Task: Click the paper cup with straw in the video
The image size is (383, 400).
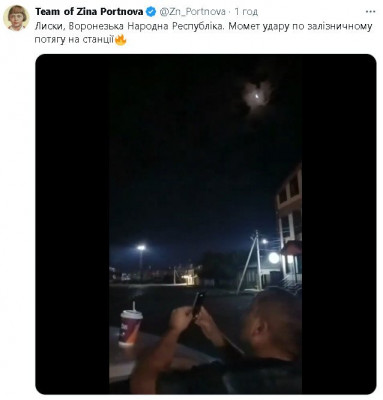Action: 130,325
